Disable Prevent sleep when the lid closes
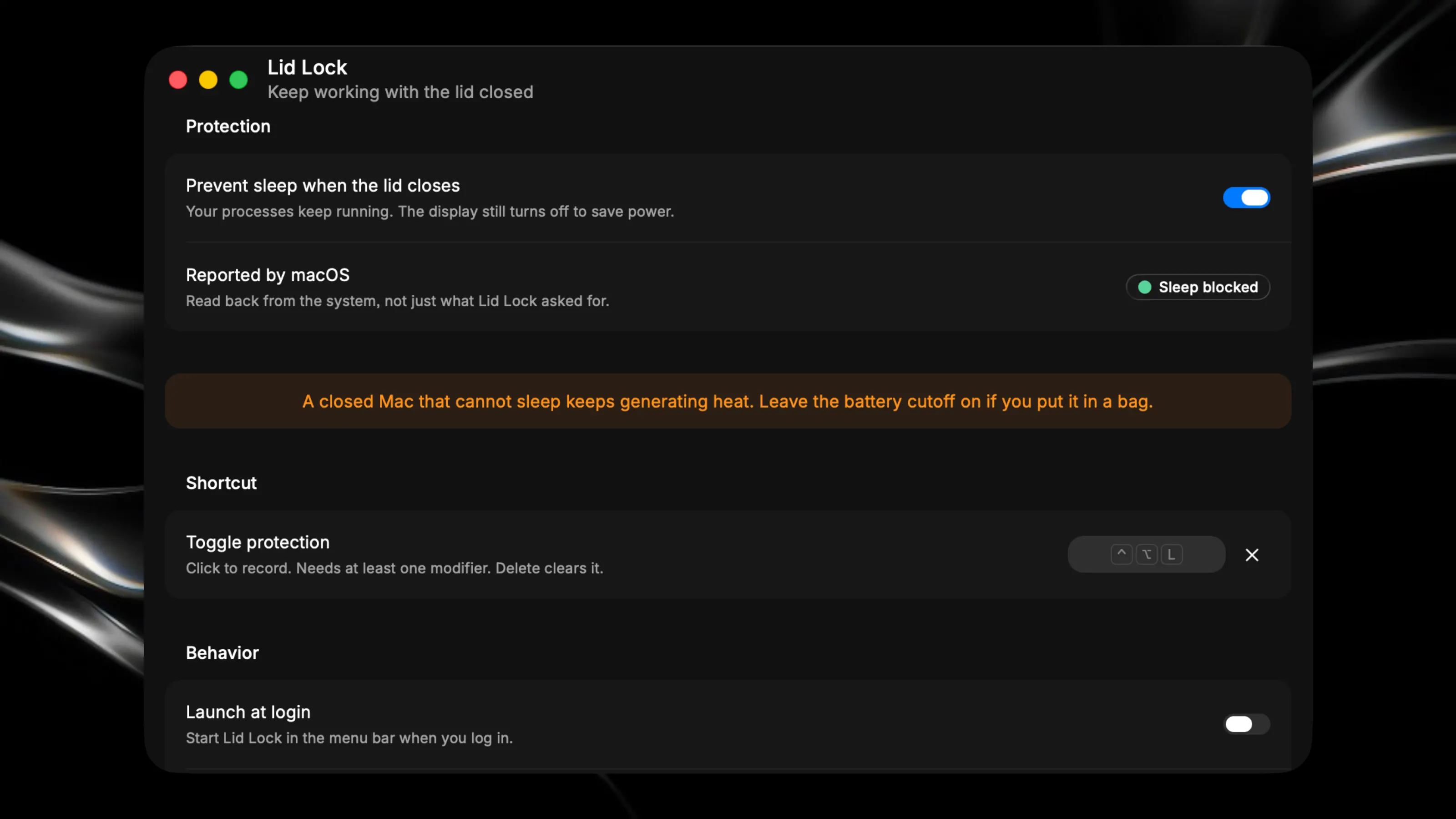 (x=1246, y=197)
